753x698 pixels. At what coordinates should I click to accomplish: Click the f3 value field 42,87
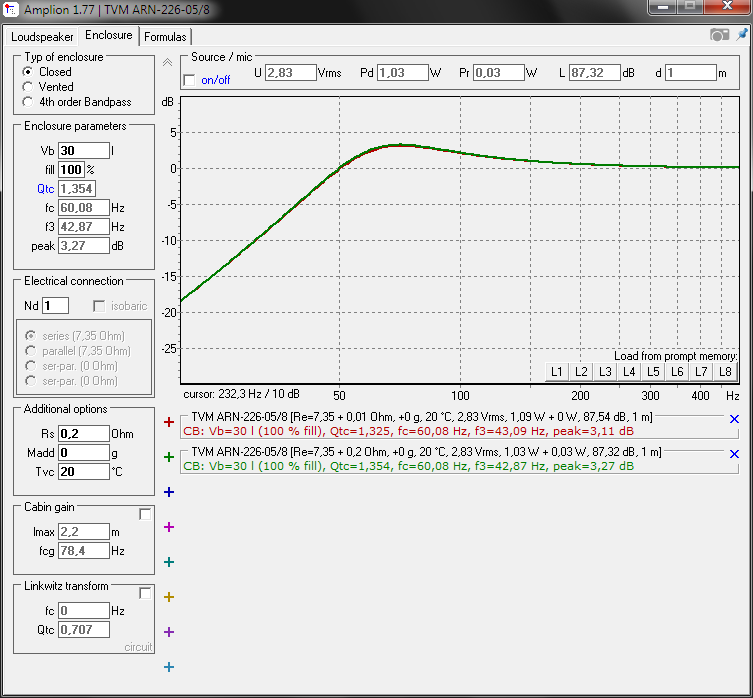84,227
